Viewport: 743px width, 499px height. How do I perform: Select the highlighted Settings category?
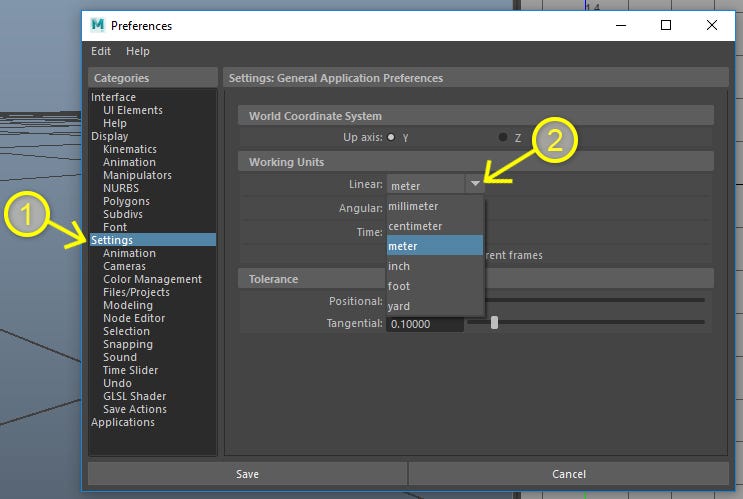click(x=153, y=240)
